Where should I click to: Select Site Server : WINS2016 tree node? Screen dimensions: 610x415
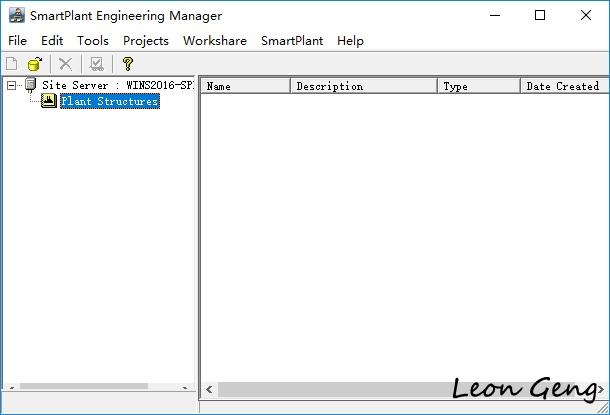pos(117,85)
